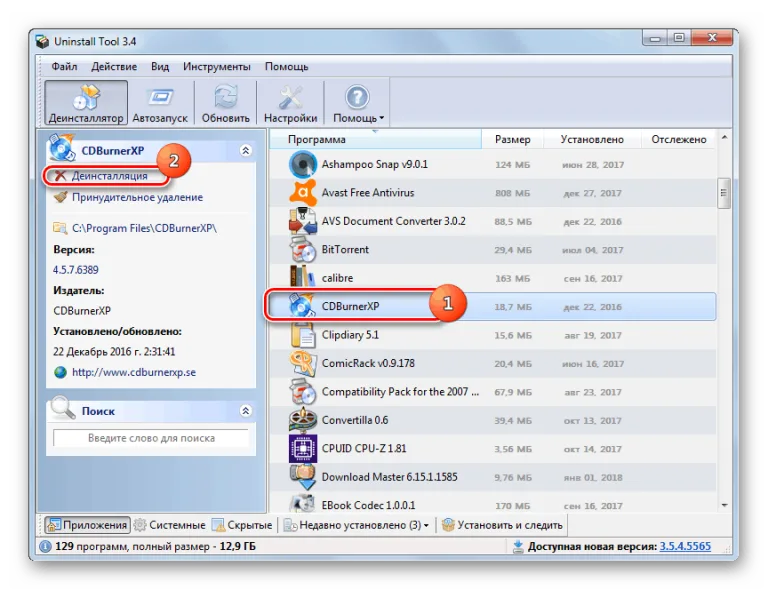Click the Compatibility Pack icon
Viewport: 768px width, 590px height.
[303, 392]
